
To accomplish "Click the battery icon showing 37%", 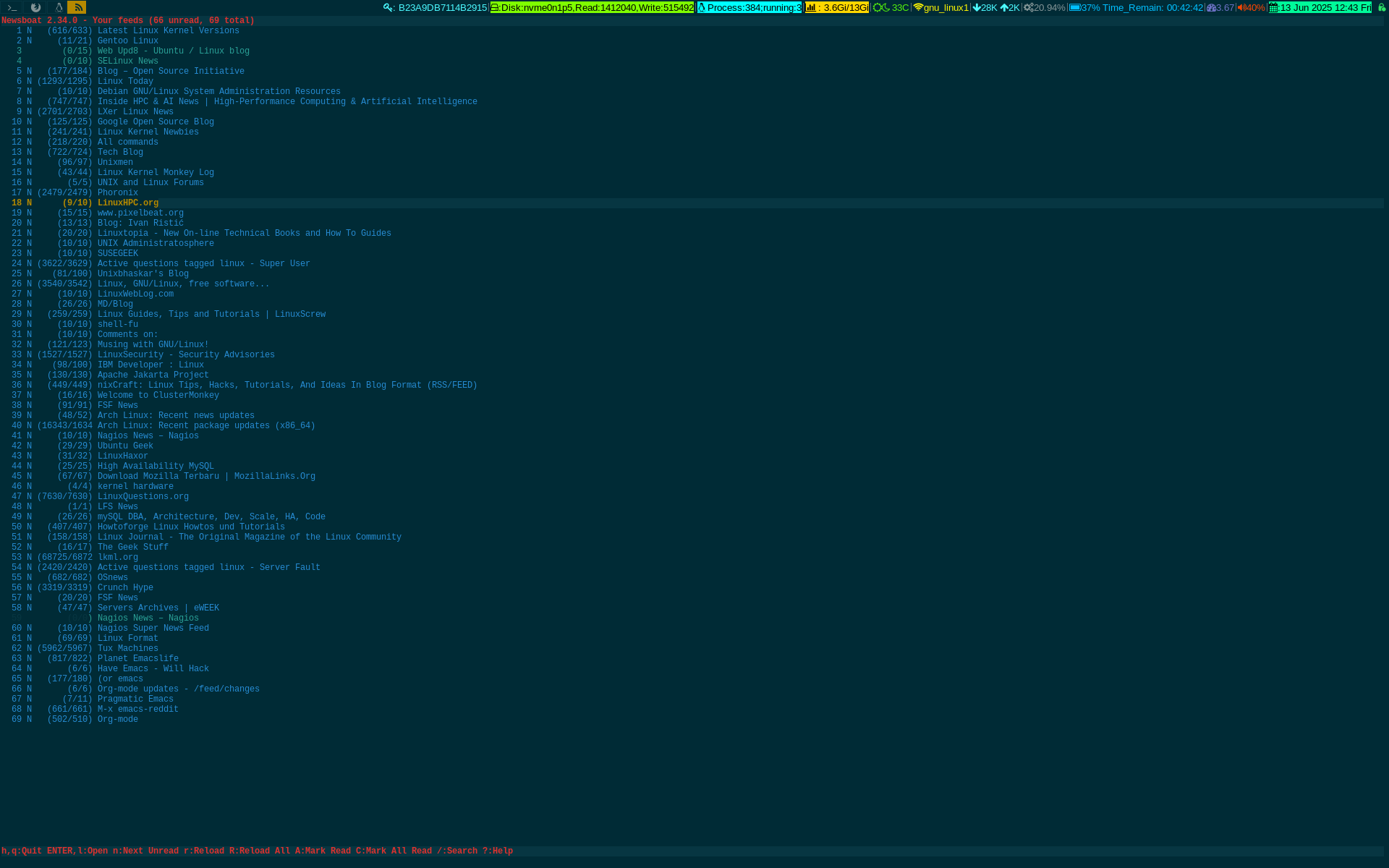I will pos(1075,8).
